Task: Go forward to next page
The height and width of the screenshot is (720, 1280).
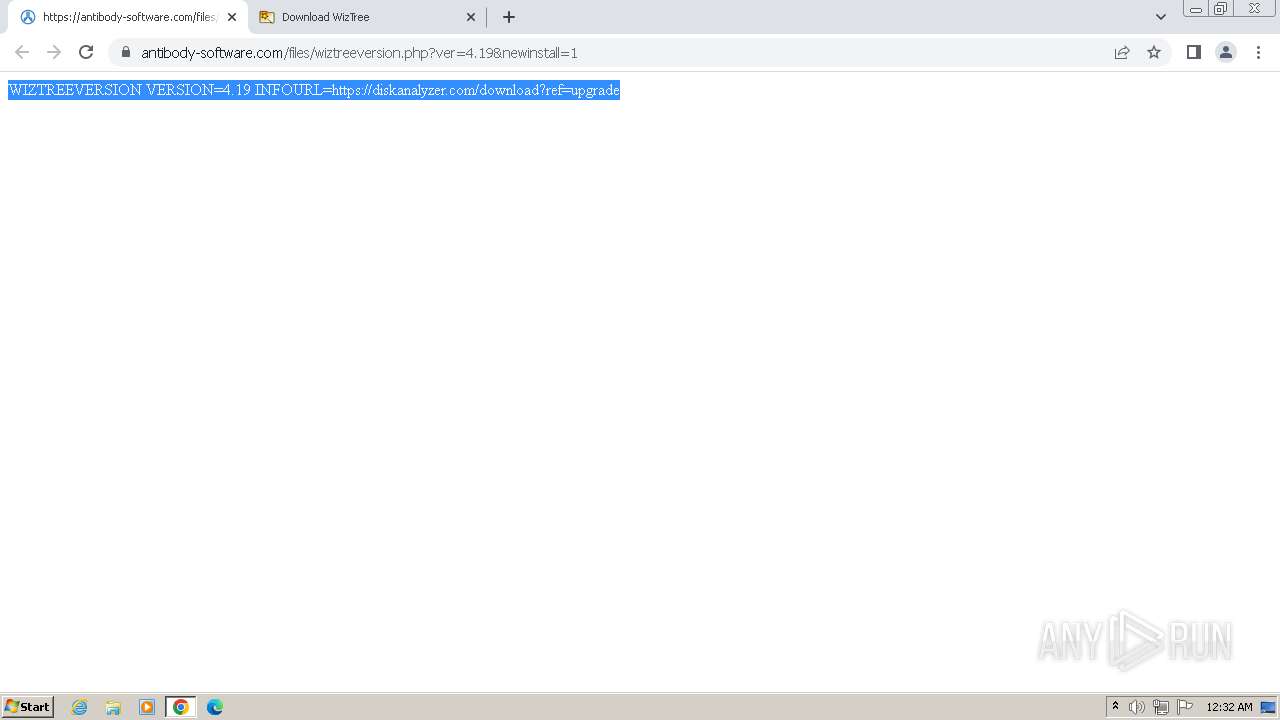Action: point(54,52)
